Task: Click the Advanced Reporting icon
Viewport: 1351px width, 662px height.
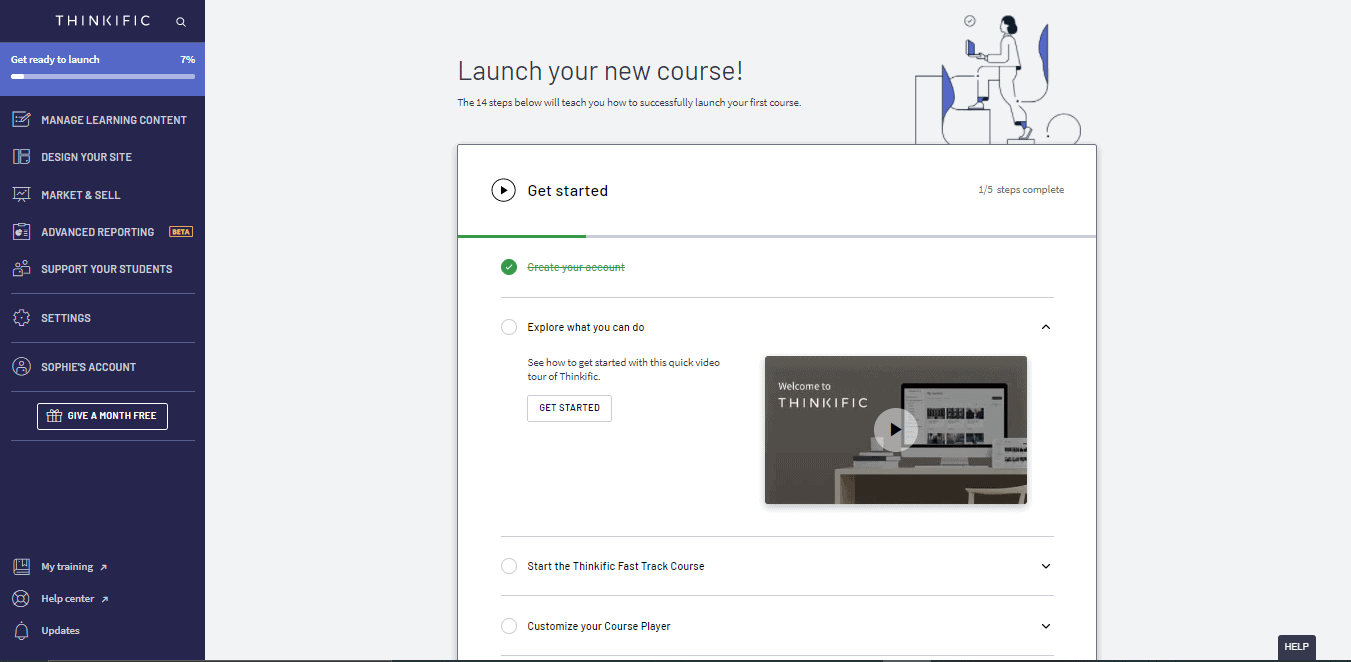Action: [x=21, y=232]
